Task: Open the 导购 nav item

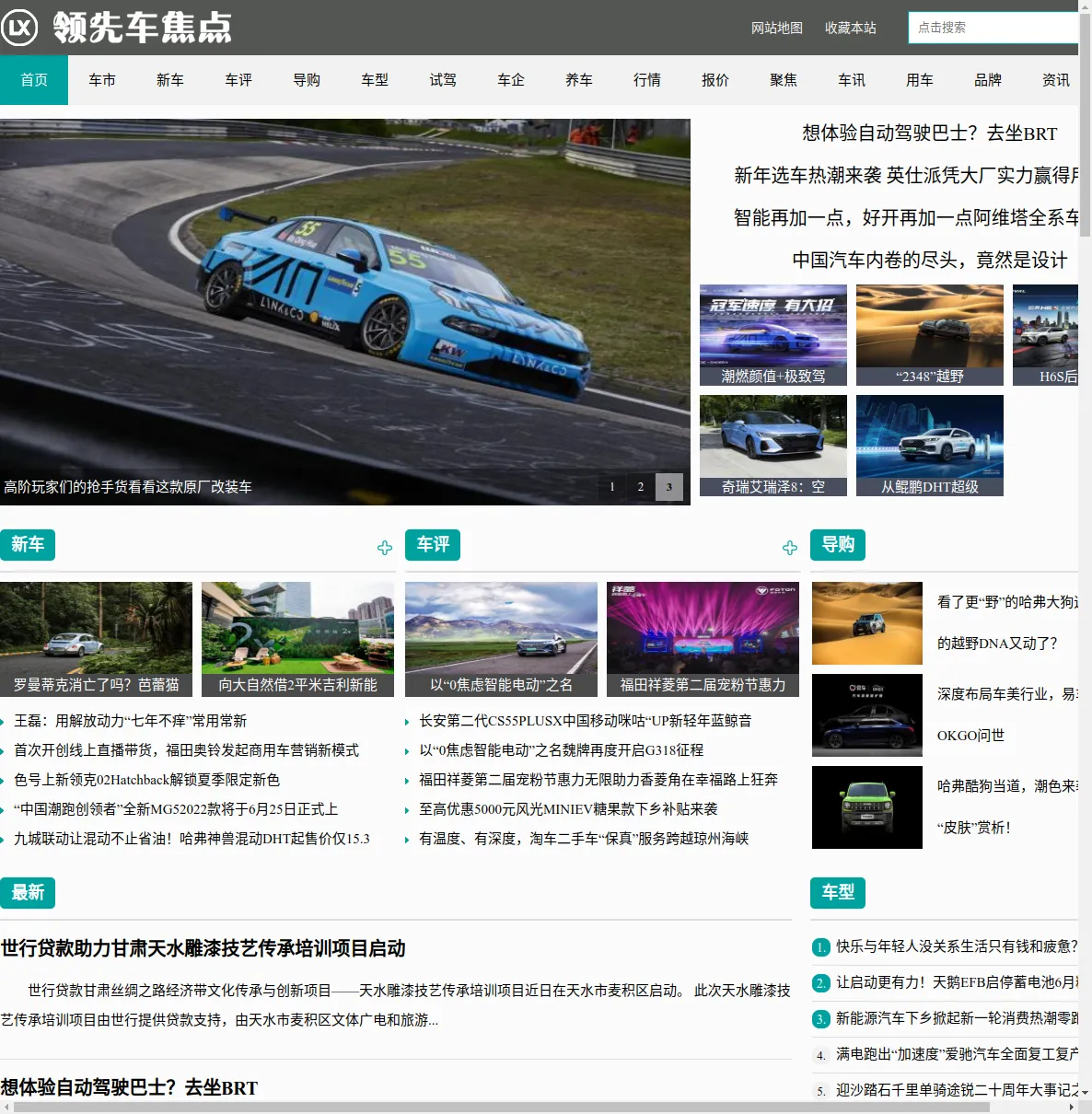Action: point(307,80)
